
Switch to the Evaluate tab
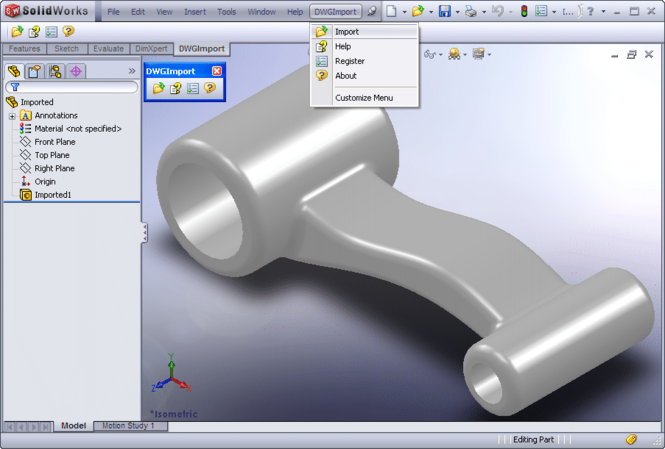[x=109, y=49]
